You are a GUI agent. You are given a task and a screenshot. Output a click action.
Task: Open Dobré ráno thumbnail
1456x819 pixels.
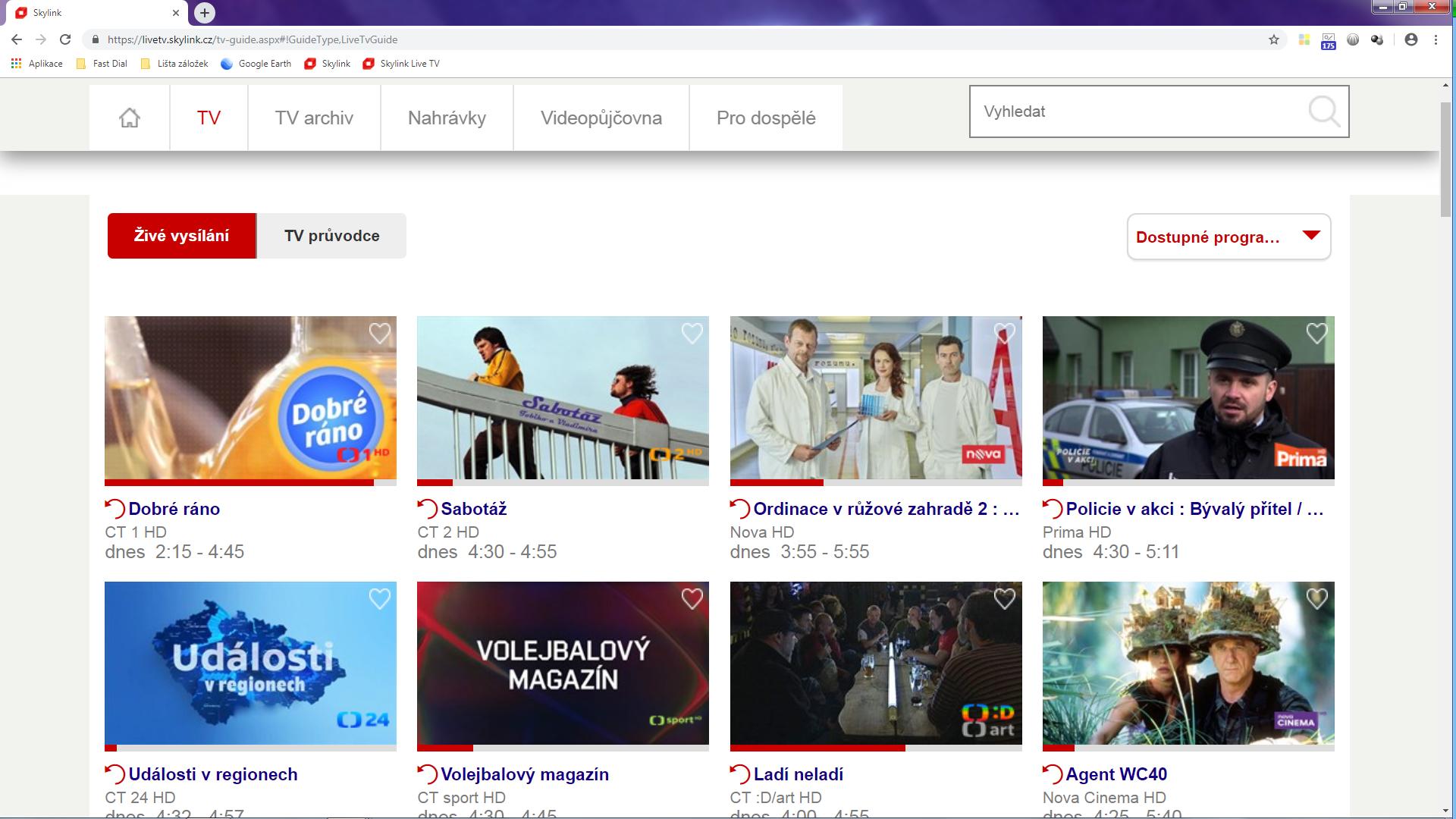250,397
